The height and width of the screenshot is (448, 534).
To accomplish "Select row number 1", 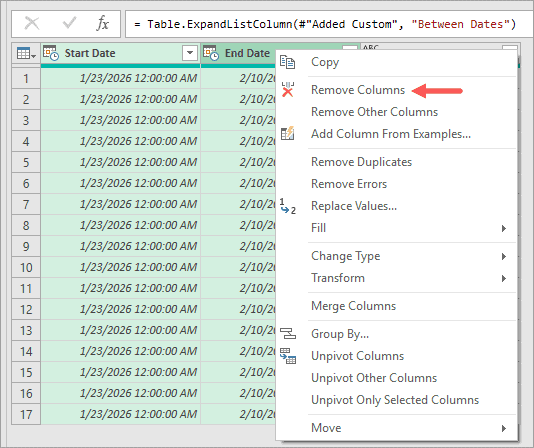I will click(26, 79).
